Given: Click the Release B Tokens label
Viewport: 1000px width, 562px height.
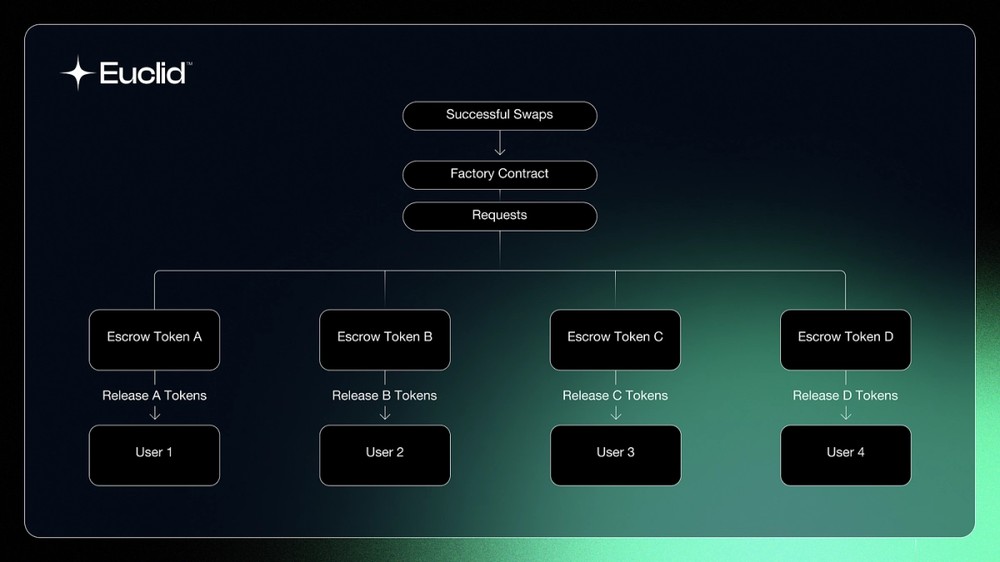Looking at the screenshot, I should click(385, 396).
